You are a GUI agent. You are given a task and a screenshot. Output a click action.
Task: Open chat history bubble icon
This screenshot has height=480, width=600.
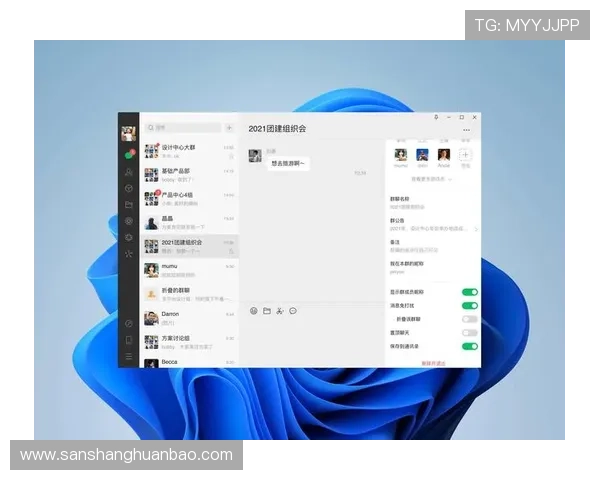point(293,311)
